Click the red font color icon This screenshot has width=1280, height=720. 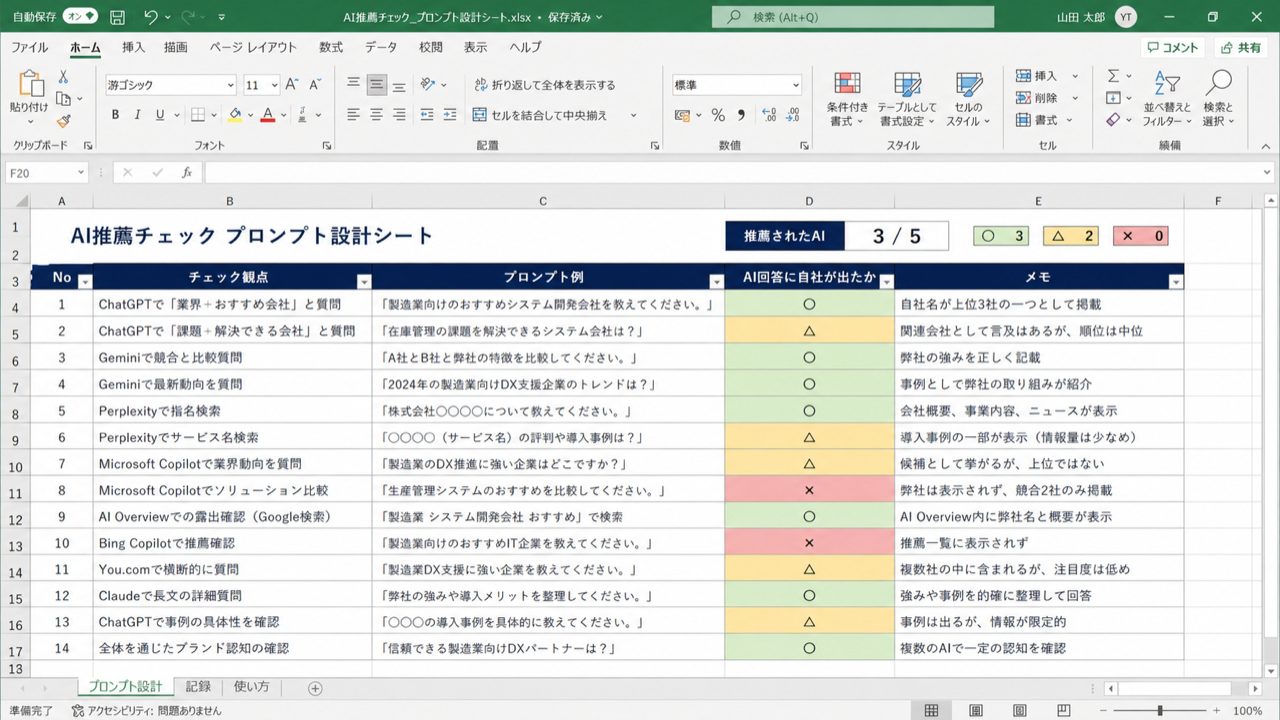point(267,115)
